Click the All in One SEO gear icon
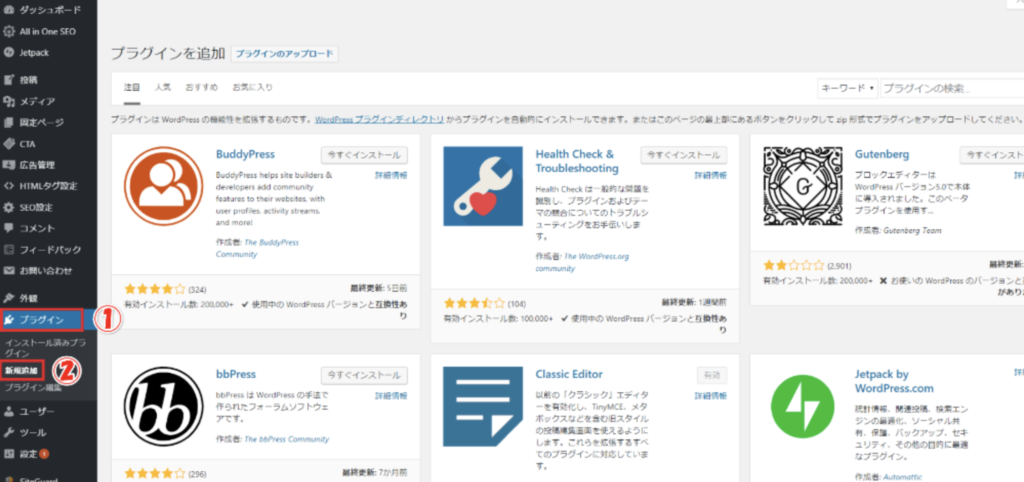The width and height of the screenshot is (1024, 482). [x=9, y=31]
